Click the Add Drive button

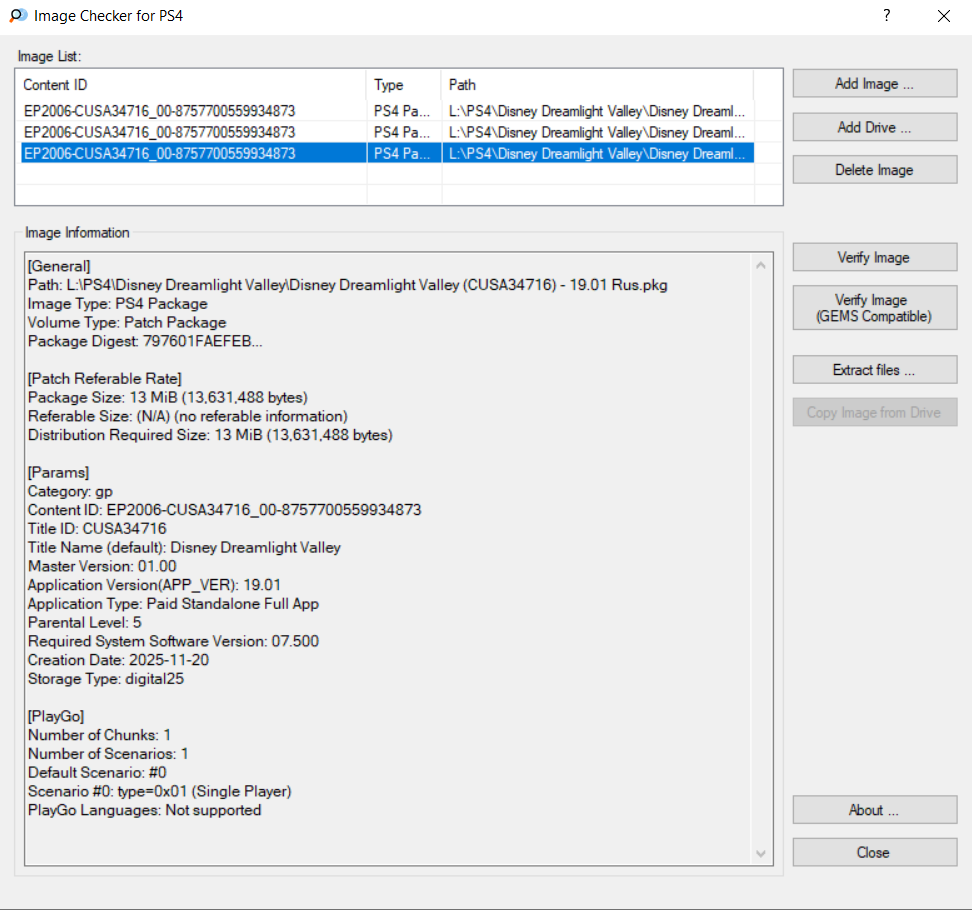point(874,127)
